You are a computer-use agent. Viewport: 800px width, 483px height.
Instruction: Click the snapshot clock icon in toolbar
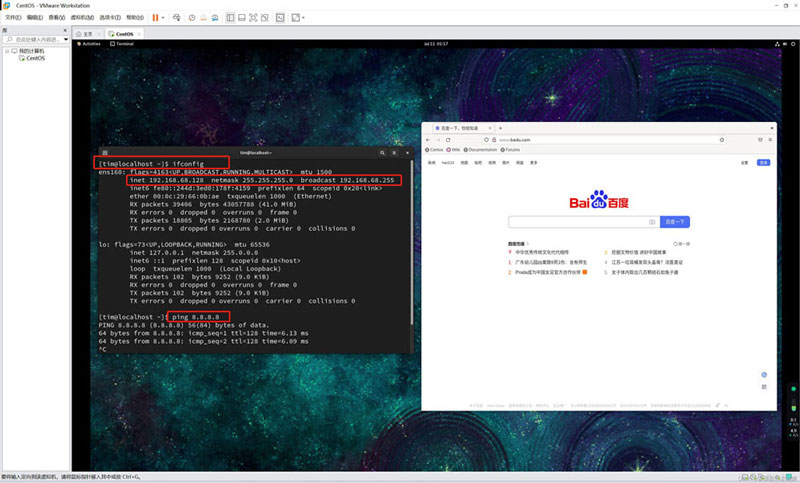pyautogui.click(x=192, y=18)
